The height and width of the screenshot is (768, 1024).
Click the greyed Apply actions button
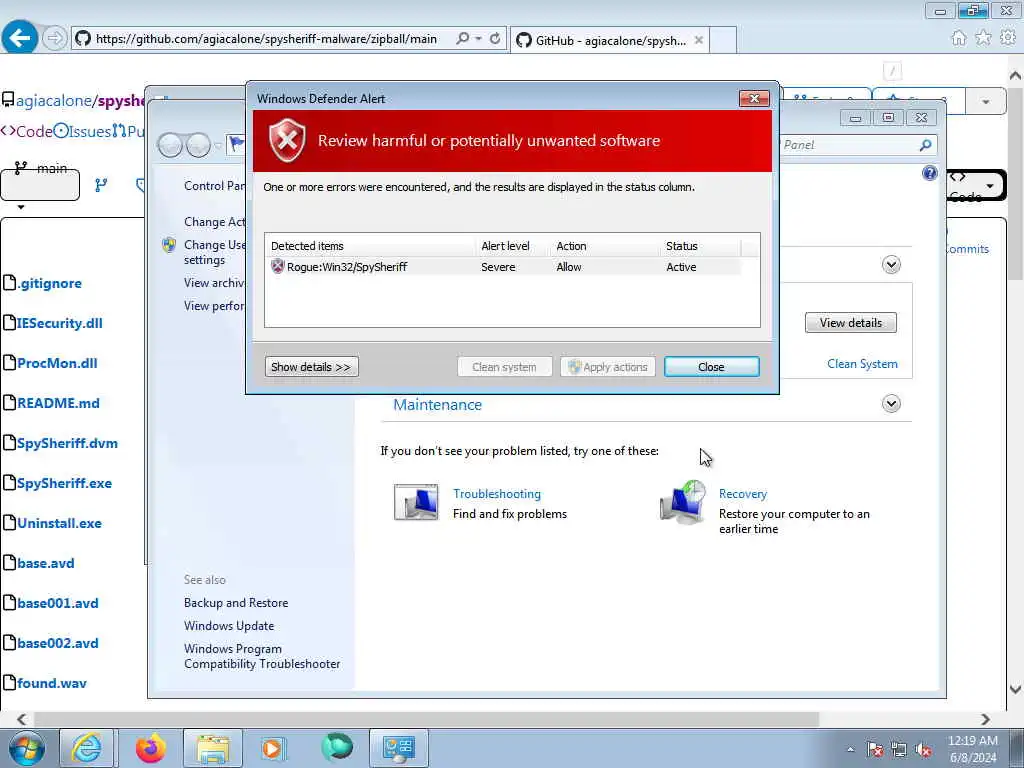(607, 367)
